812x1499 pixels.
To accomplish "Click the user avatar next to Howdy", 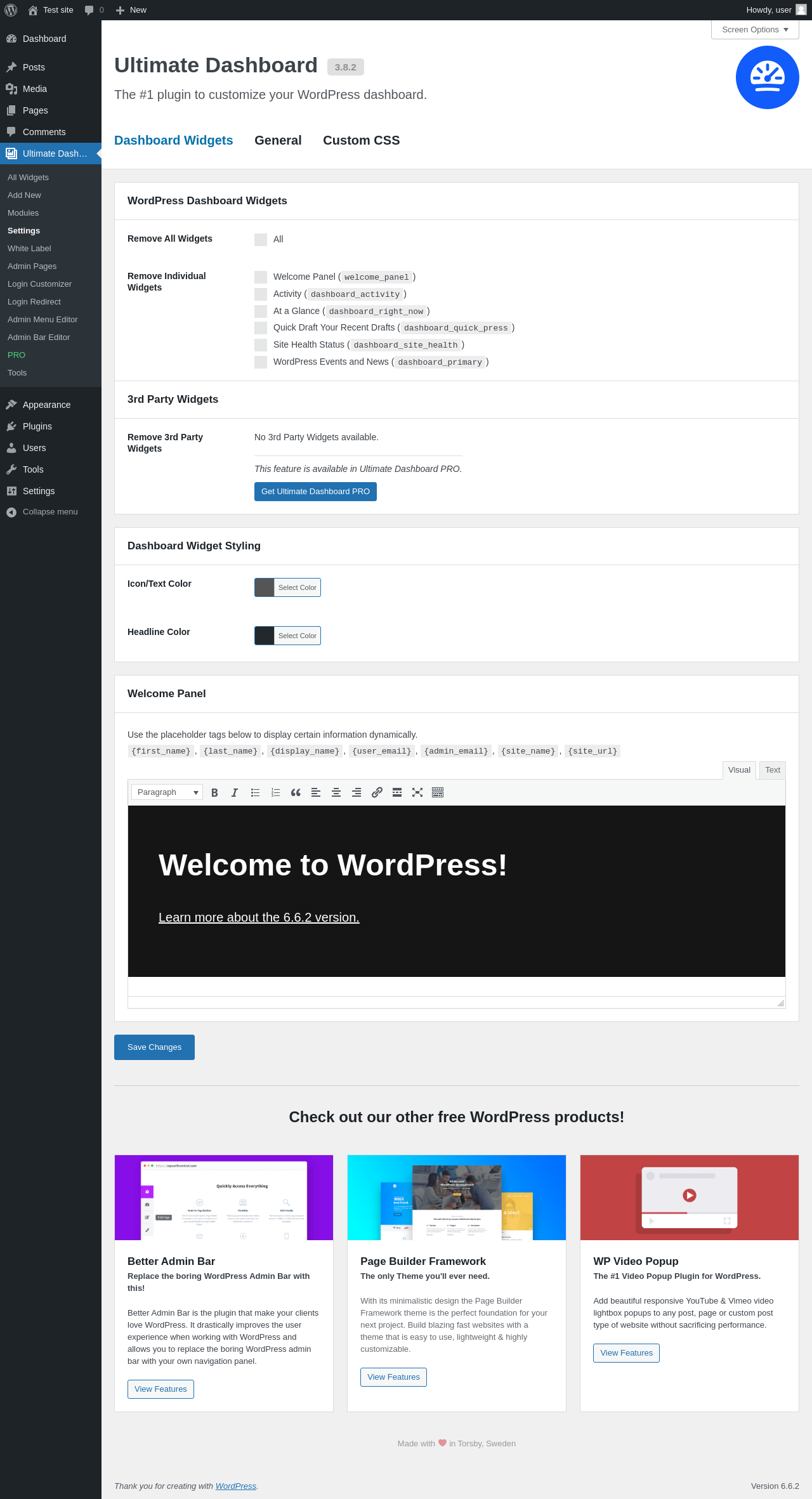I will tap(801, 10).
